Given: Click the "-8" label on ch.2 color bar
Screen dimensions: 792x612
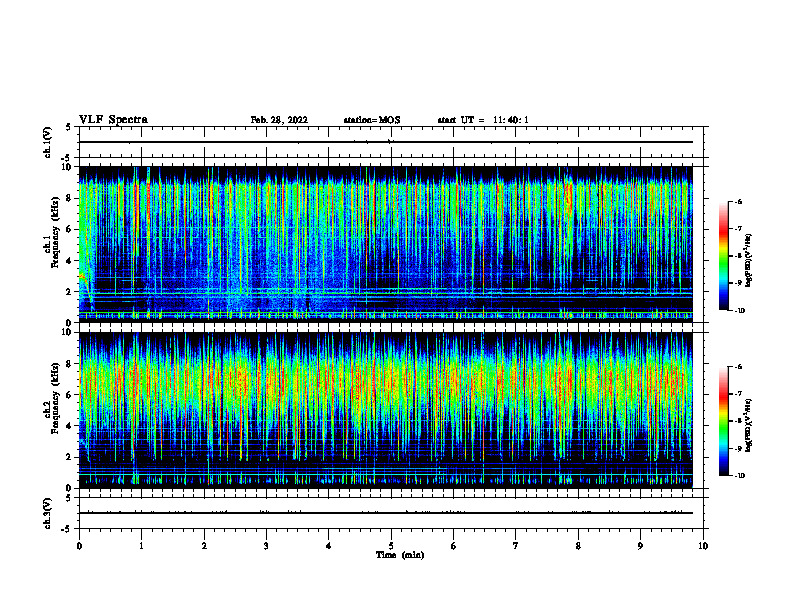Looking at the screenshot, I should pos(738,421).
